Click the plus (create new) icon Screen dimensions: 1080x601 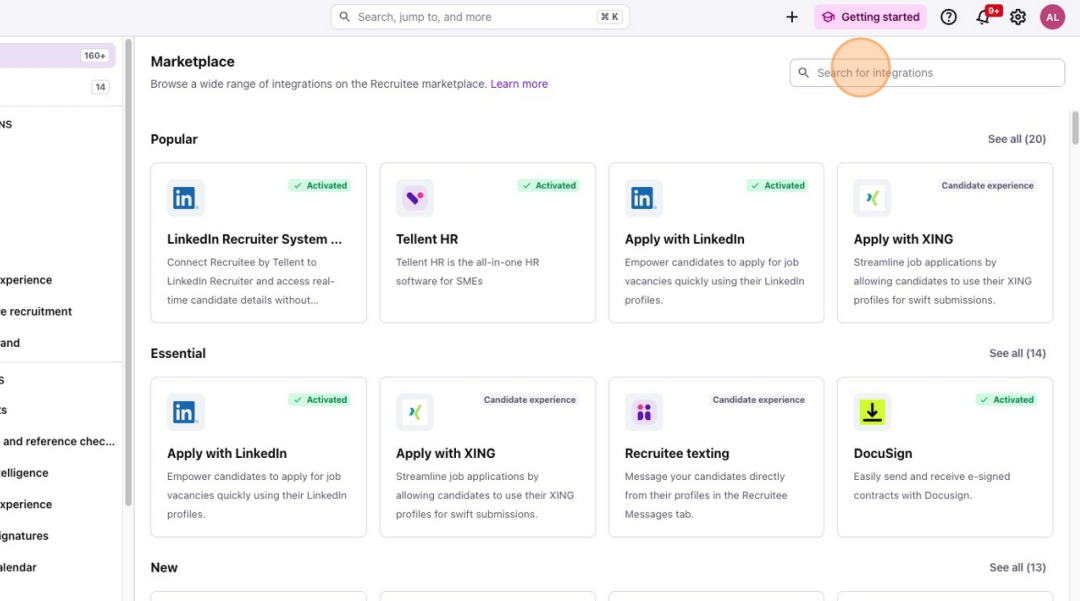pos(791,17)
